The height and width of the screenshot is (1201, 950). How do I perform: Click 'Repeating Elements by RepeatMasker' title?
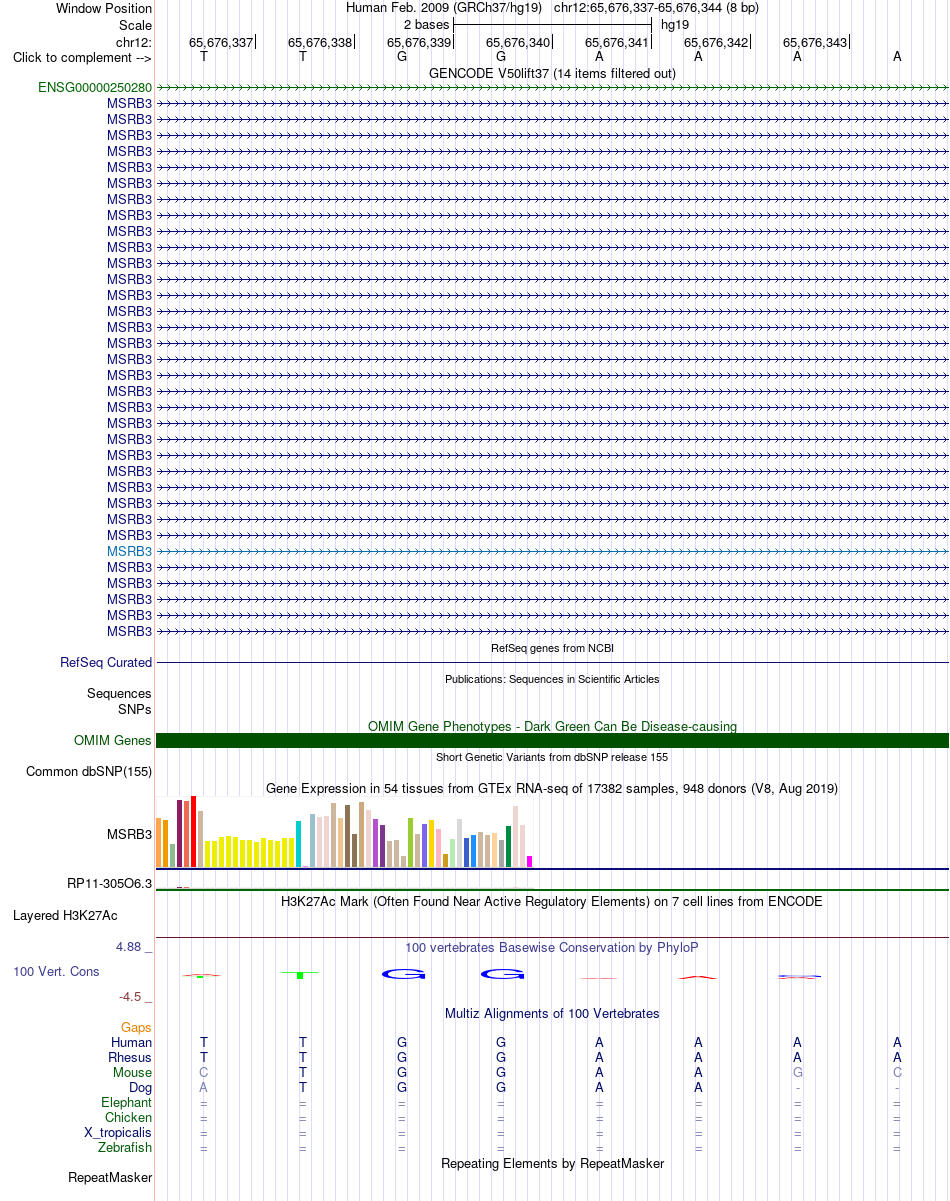(552, 1163)
